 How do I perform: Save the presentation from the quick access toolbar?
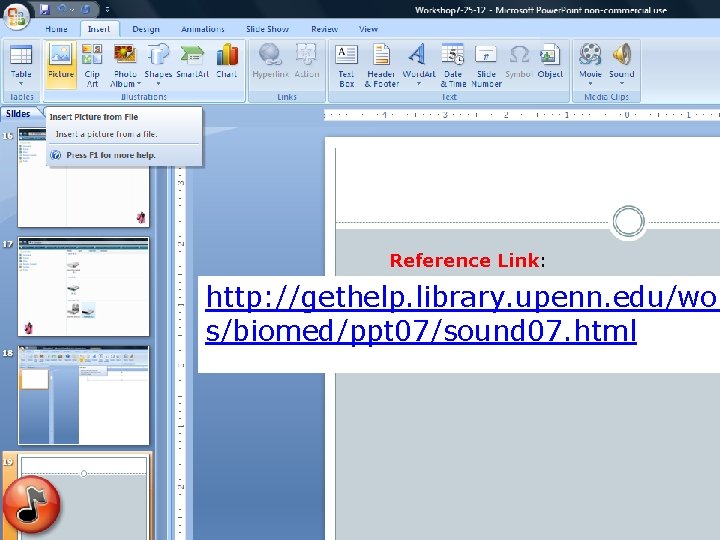[x=44, y=9]
